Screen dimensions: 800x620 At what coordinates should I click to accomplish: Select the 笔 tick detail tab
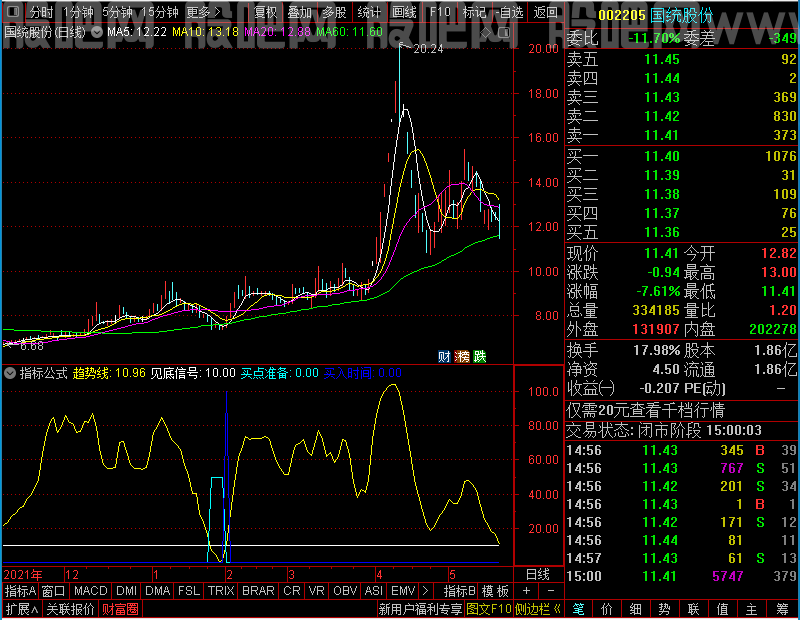pyautogui.click(x=578, y=609)
